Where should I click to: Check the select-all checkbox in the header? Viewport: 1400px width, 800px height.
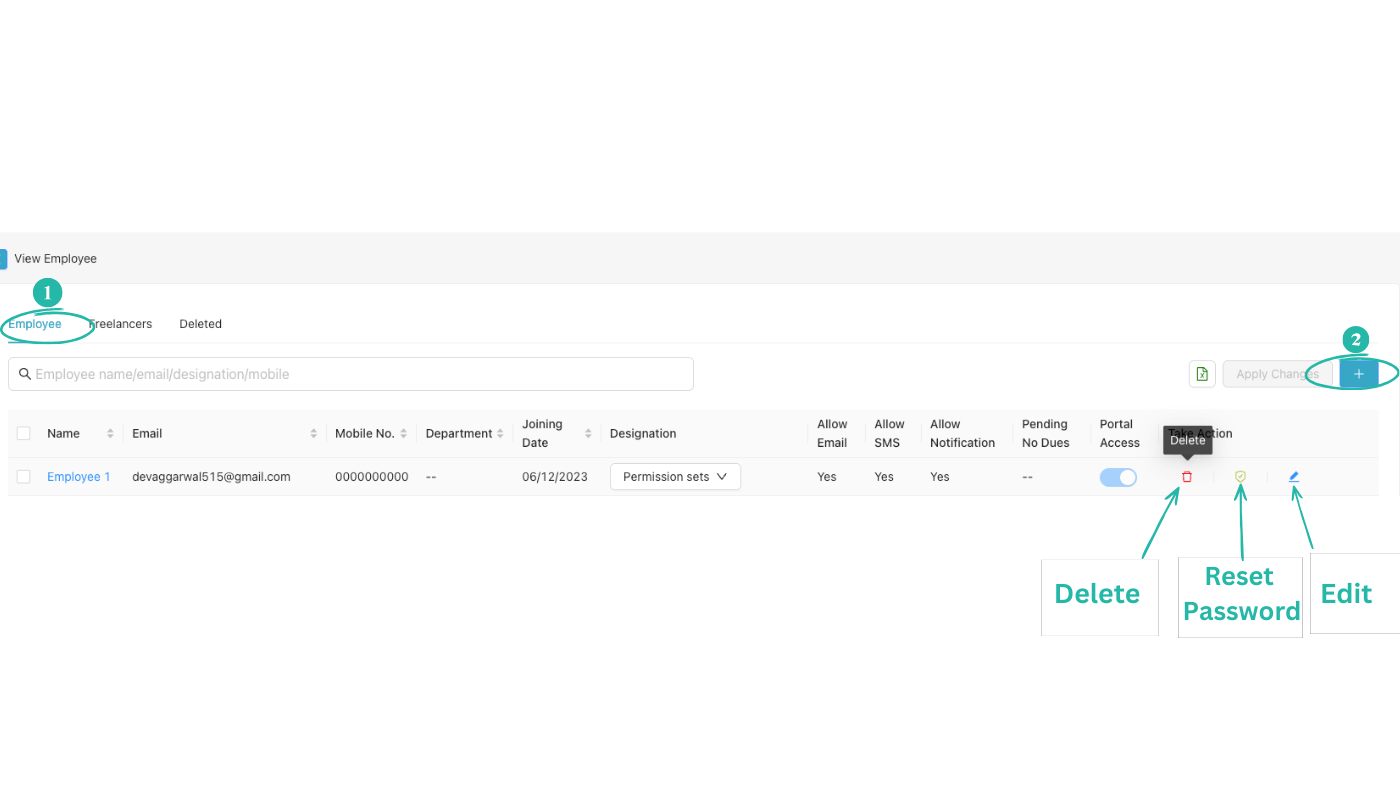click(x=23, y=433)
